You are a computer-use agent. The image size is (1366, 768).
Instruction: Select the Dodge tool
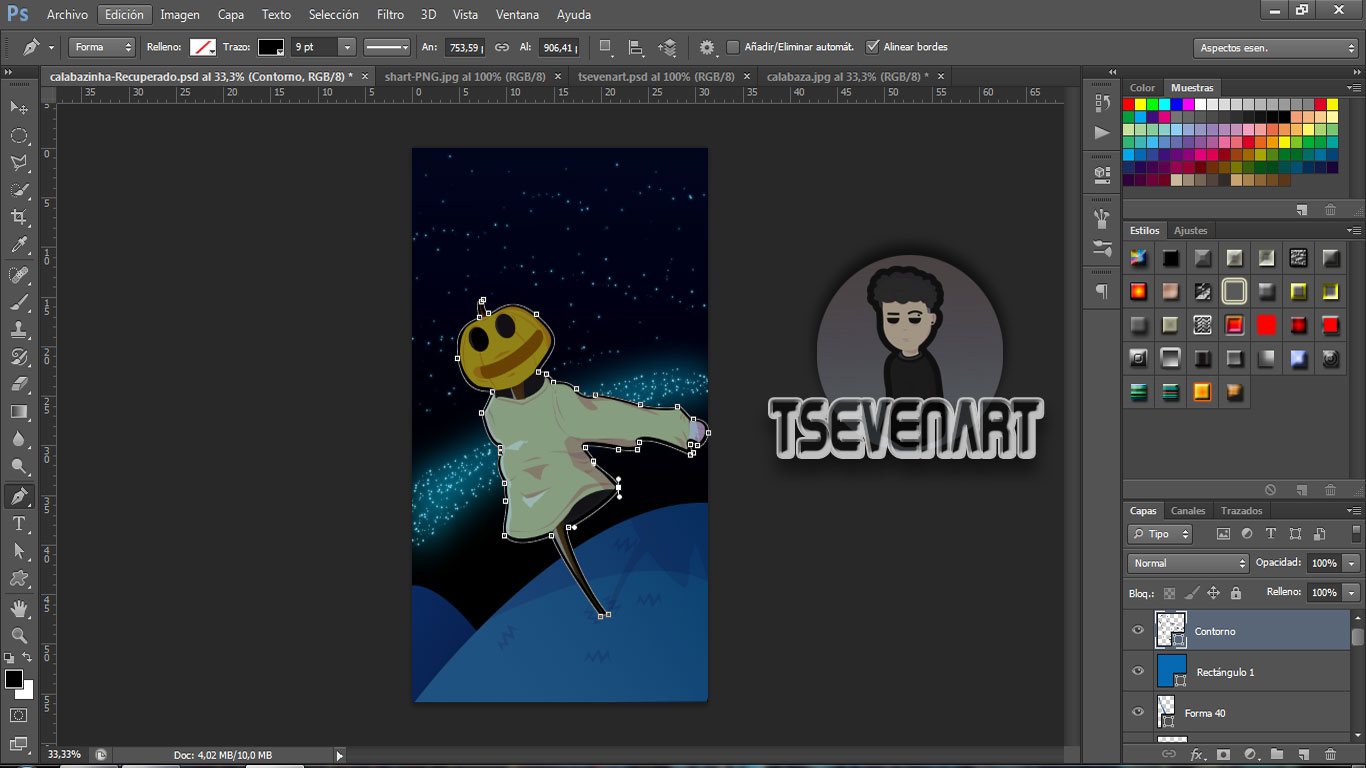(x=19, y=466)
